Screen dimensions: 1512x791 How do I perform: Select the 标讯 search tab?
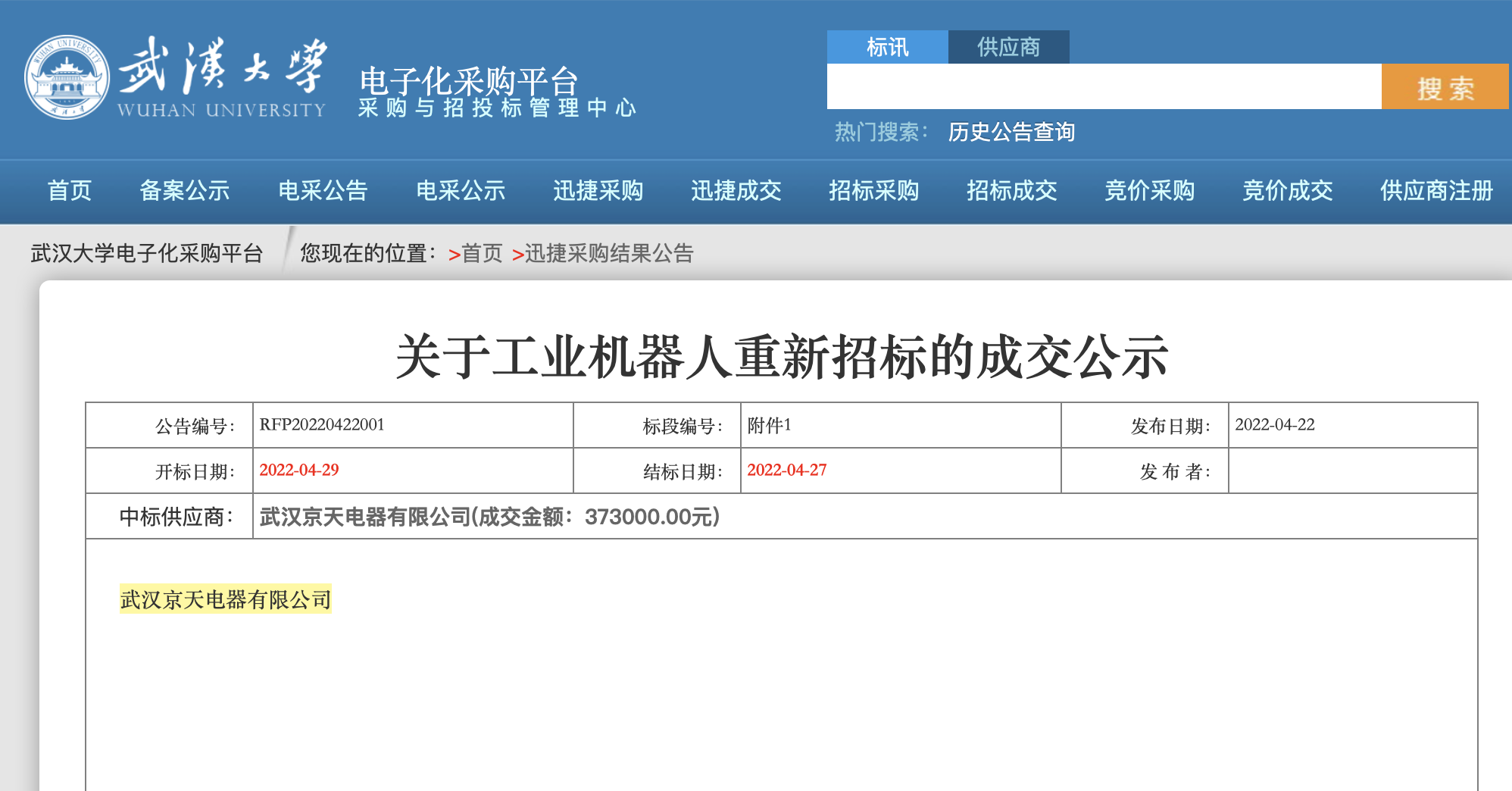point(887,47)
